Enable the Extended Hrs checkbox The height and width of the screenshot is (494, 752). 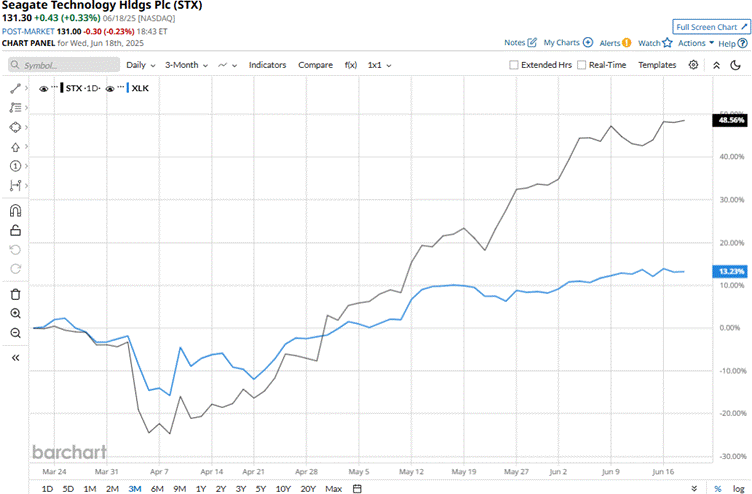[x=514, y=65]
